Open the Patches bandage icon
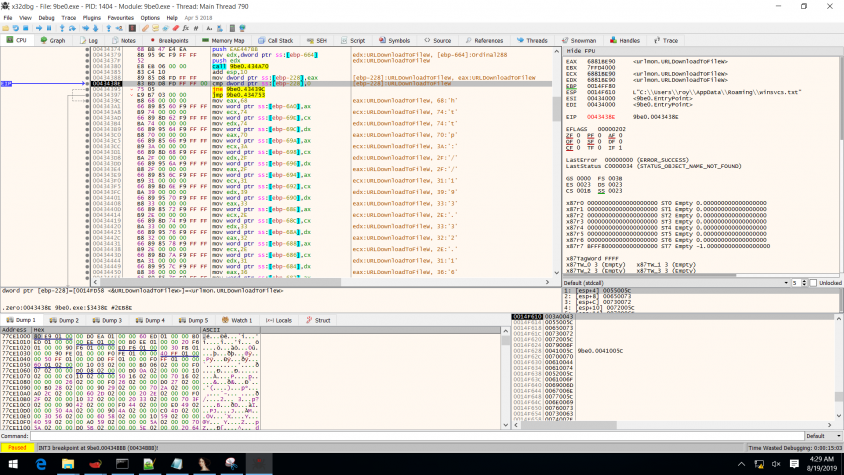Image resolution: width=844 pixels, height=475 pixels. [x=145, y=28]
